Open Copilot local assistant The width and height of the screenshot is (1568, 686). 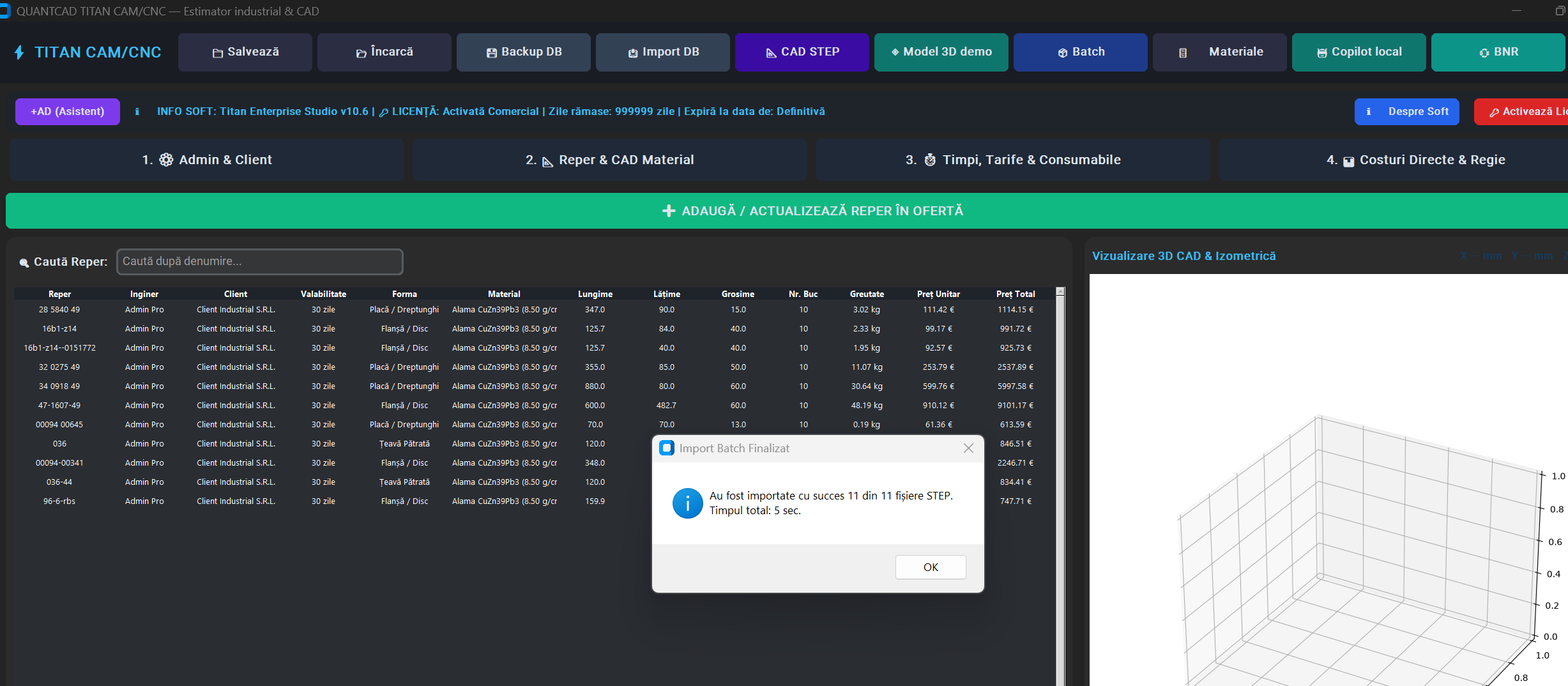[x=1359, y=52]
